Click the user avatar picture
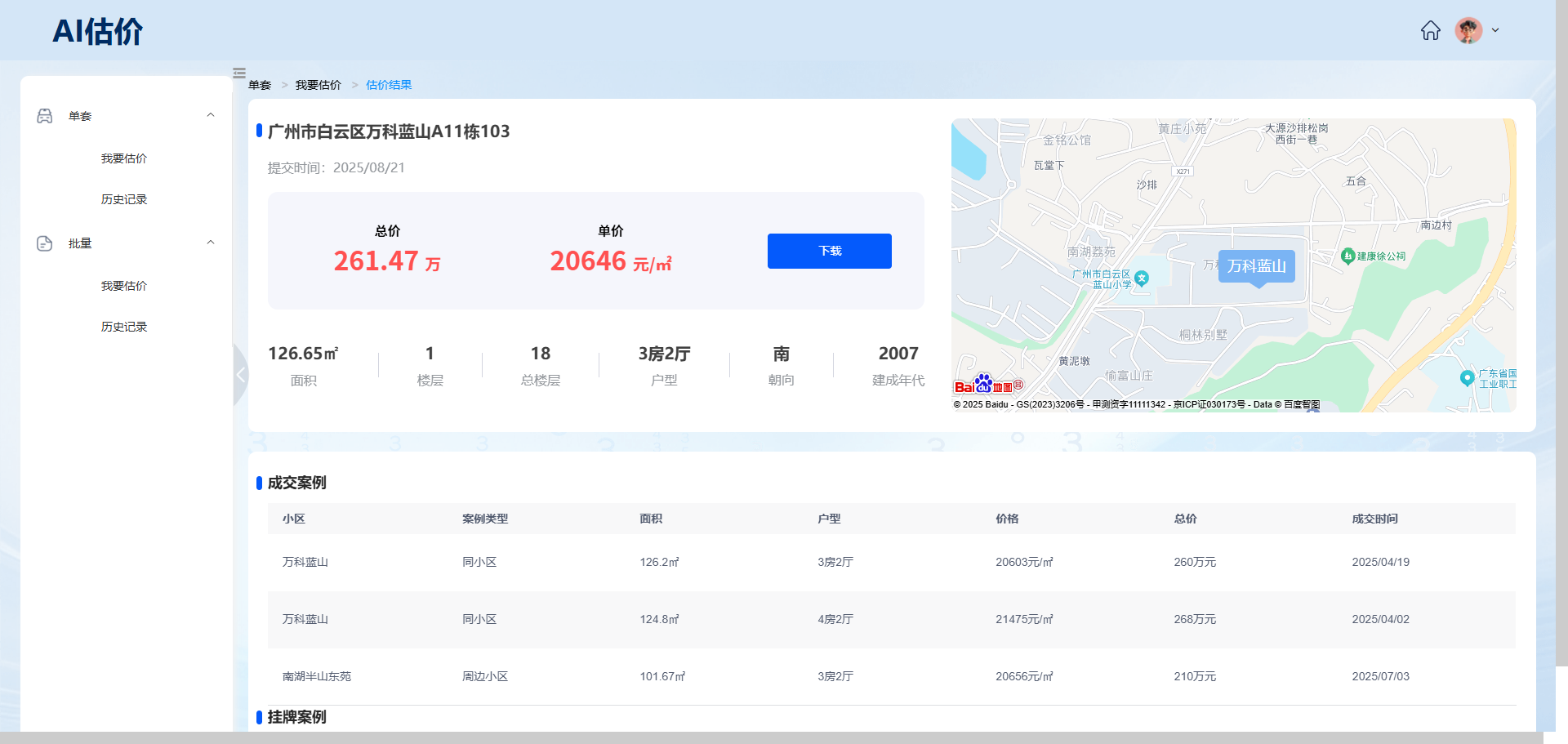The height and width of the screenshot is (744, 1568). (1468, 31)
